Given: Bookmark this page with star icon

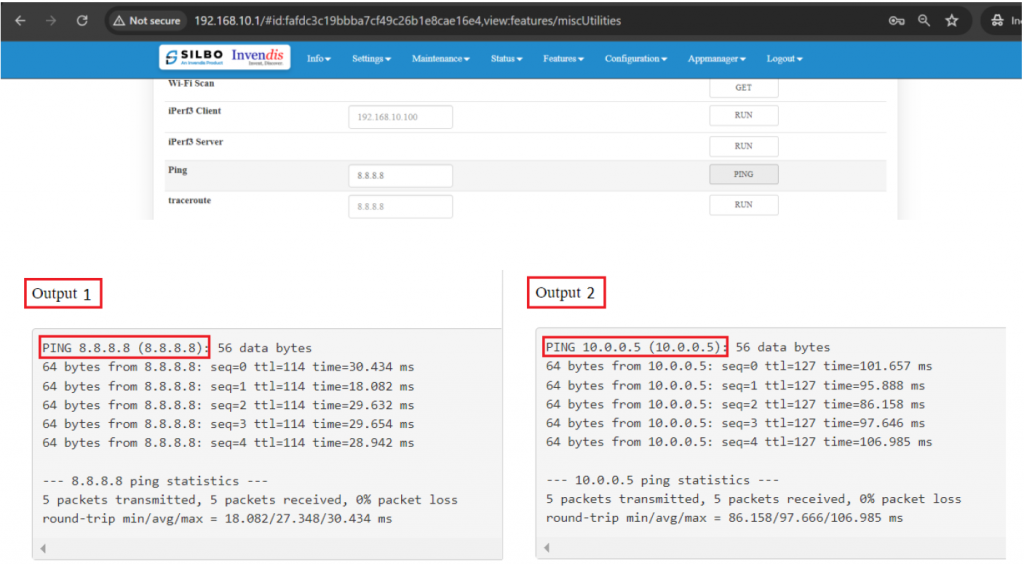Looking at the screenshot, I should [952, 20].
